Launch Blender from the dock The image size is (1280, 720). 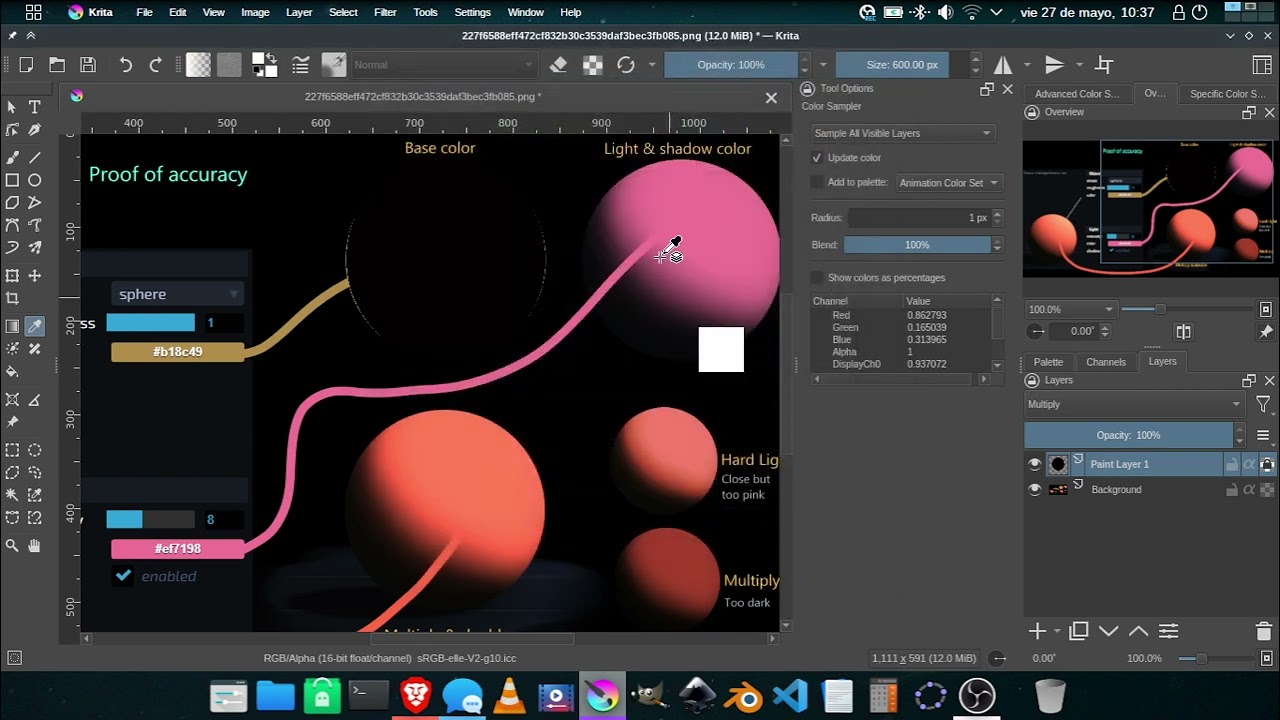point(743,696)
